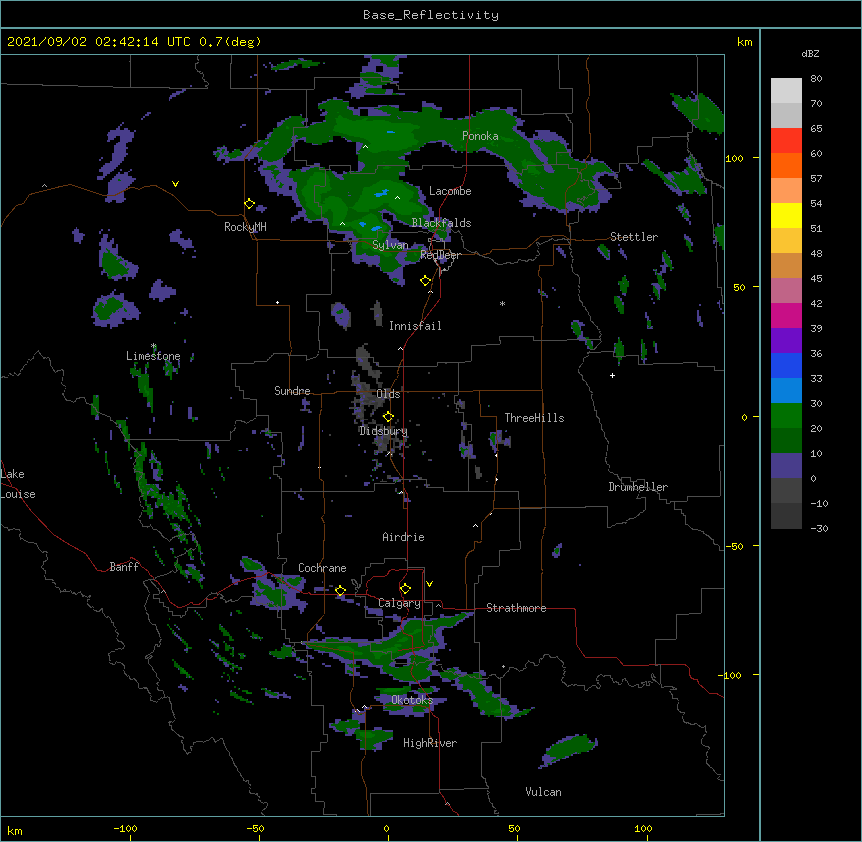
Task: Click the Ponoka city label
Action: [x=480, y=136]
